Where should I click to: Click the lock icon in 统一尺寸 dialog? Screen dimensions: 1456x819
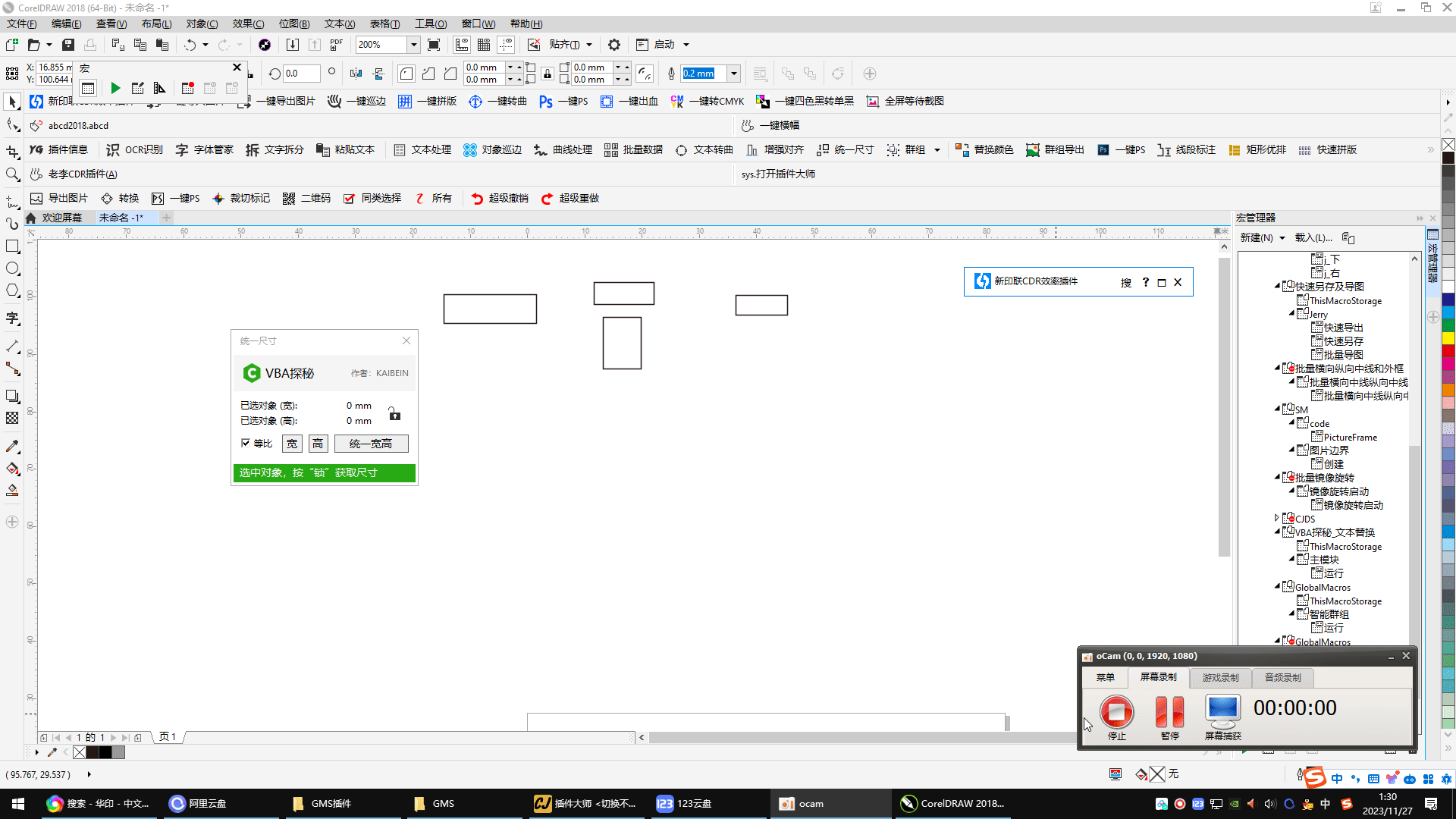[394, 414]
